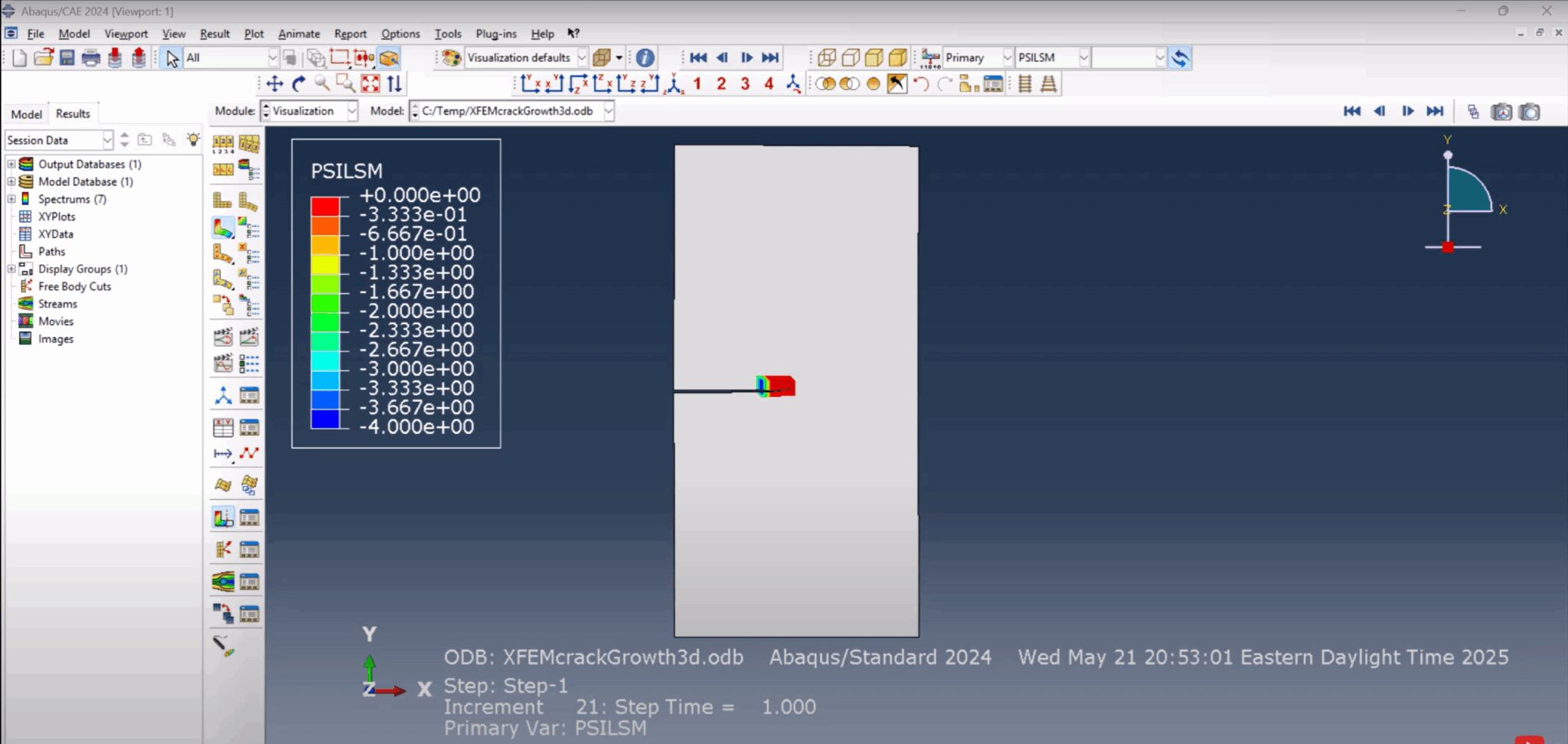This screenshot has width=1568, height=744.
Task: Click the ODB file path field
Action: [509, 111]
